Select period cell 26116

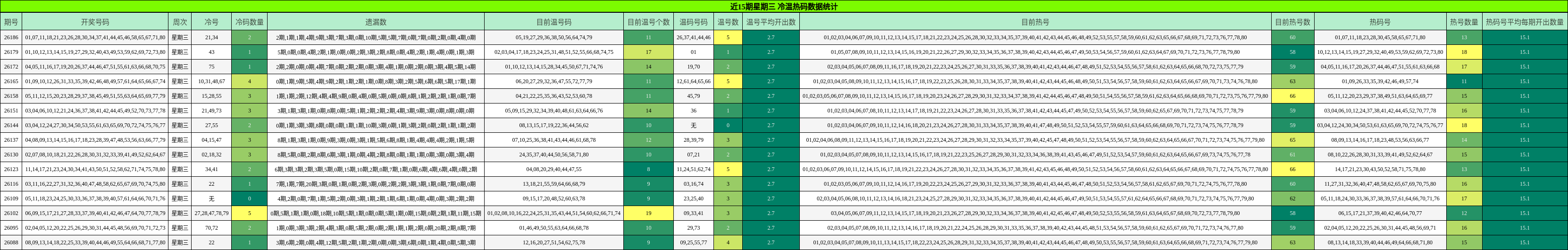coord(11,183)
